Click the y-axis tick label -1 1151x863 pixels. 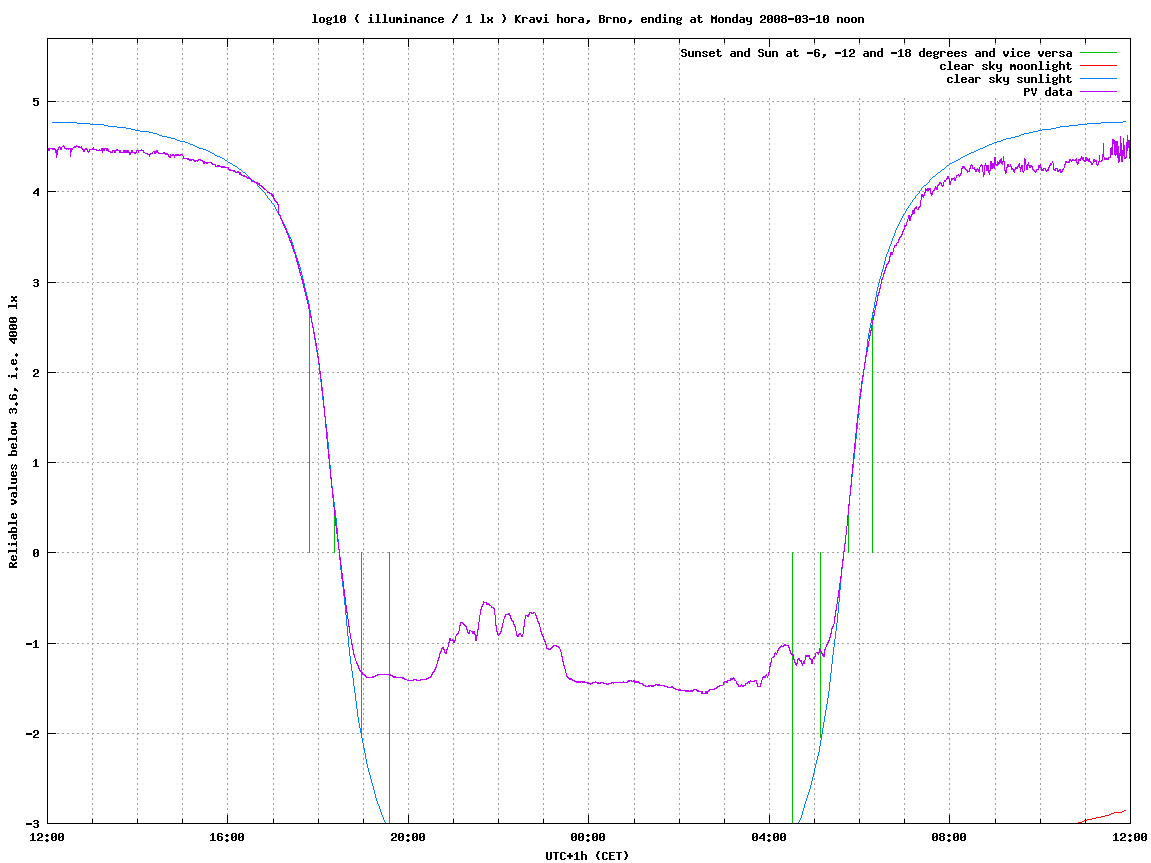33,644
